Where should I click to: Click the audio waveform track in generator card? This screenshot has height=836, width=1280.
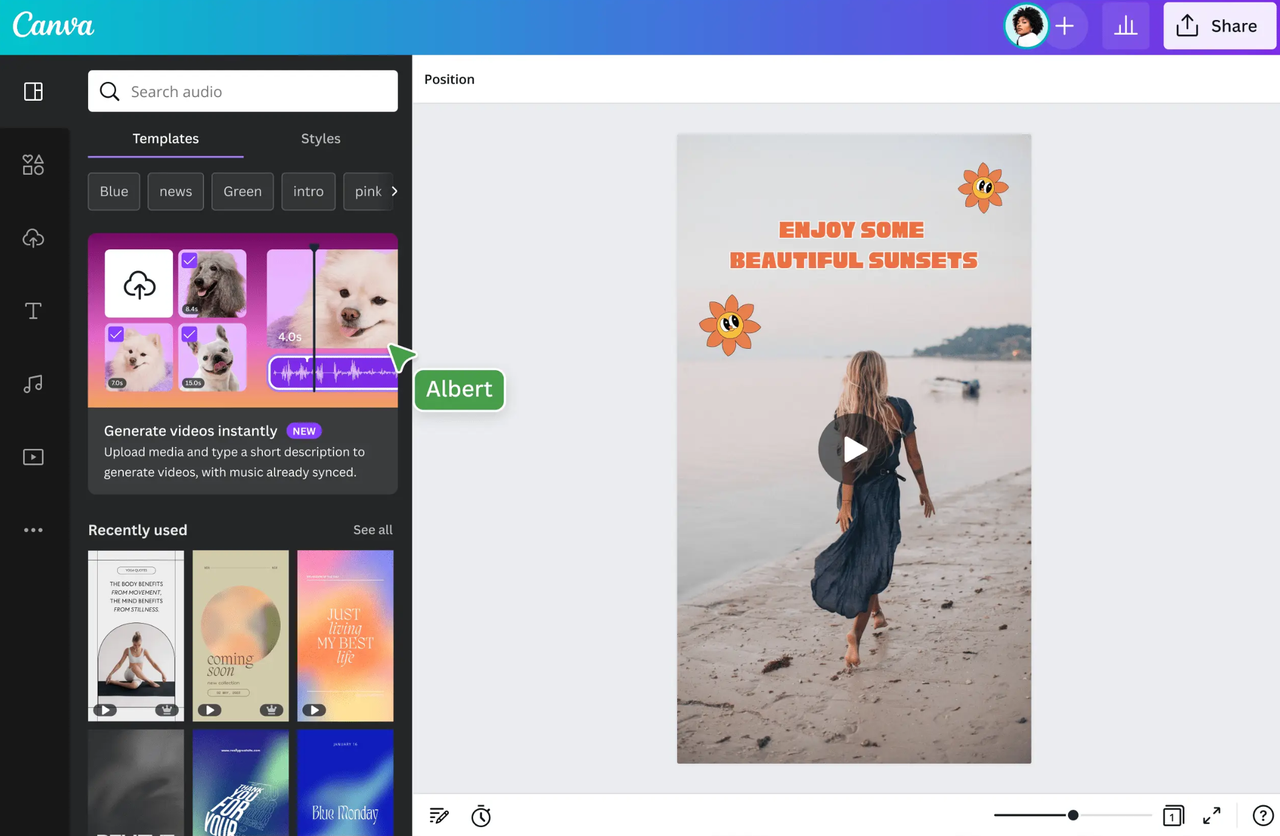(333, 374)
